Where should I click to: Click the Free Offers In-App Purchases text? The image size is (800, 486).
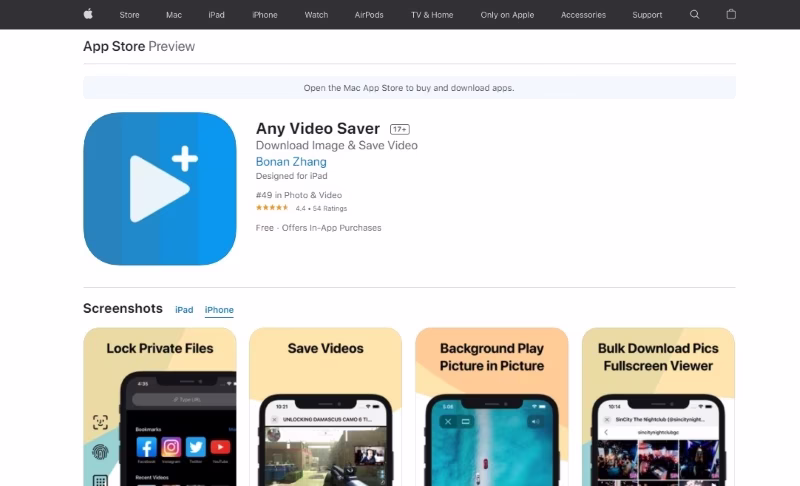point(318,228)
